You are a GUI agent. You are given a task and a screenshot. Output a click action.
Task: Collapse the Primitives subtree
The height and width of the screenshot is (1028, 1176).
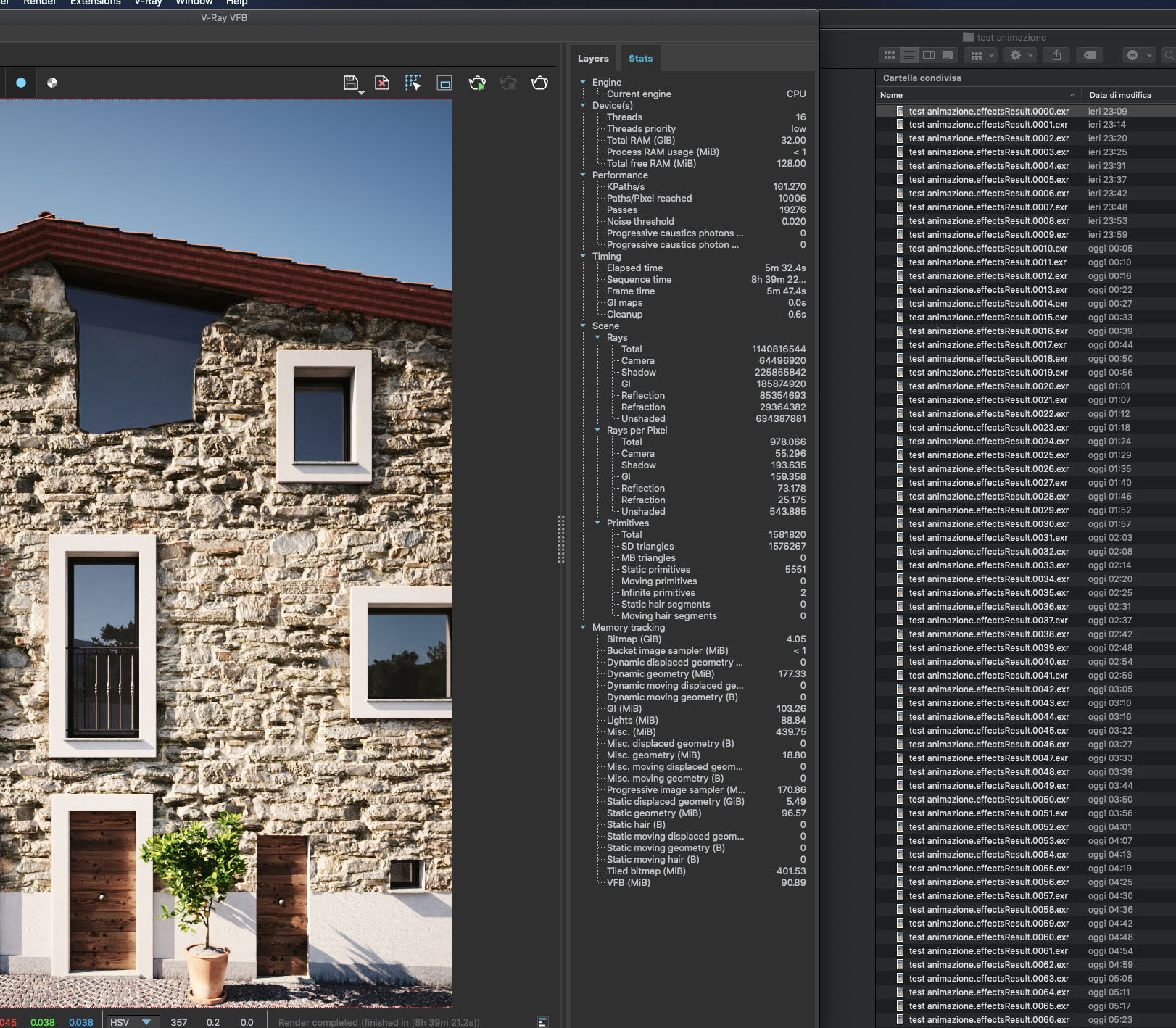point(597,523)
